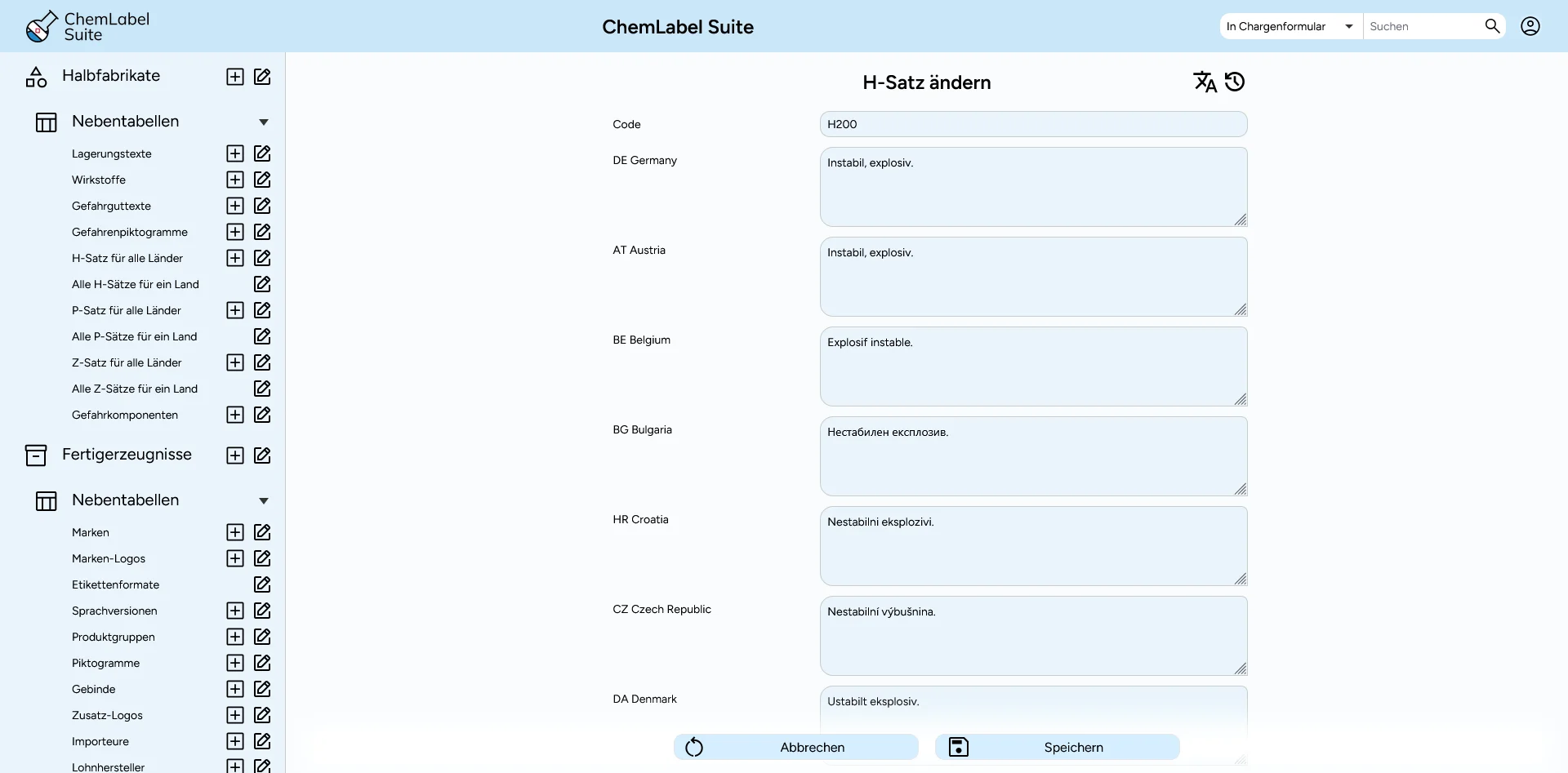Add H-Satz für alle Länder
This screenshot has height=773, width=1568.
click(235, 258)
